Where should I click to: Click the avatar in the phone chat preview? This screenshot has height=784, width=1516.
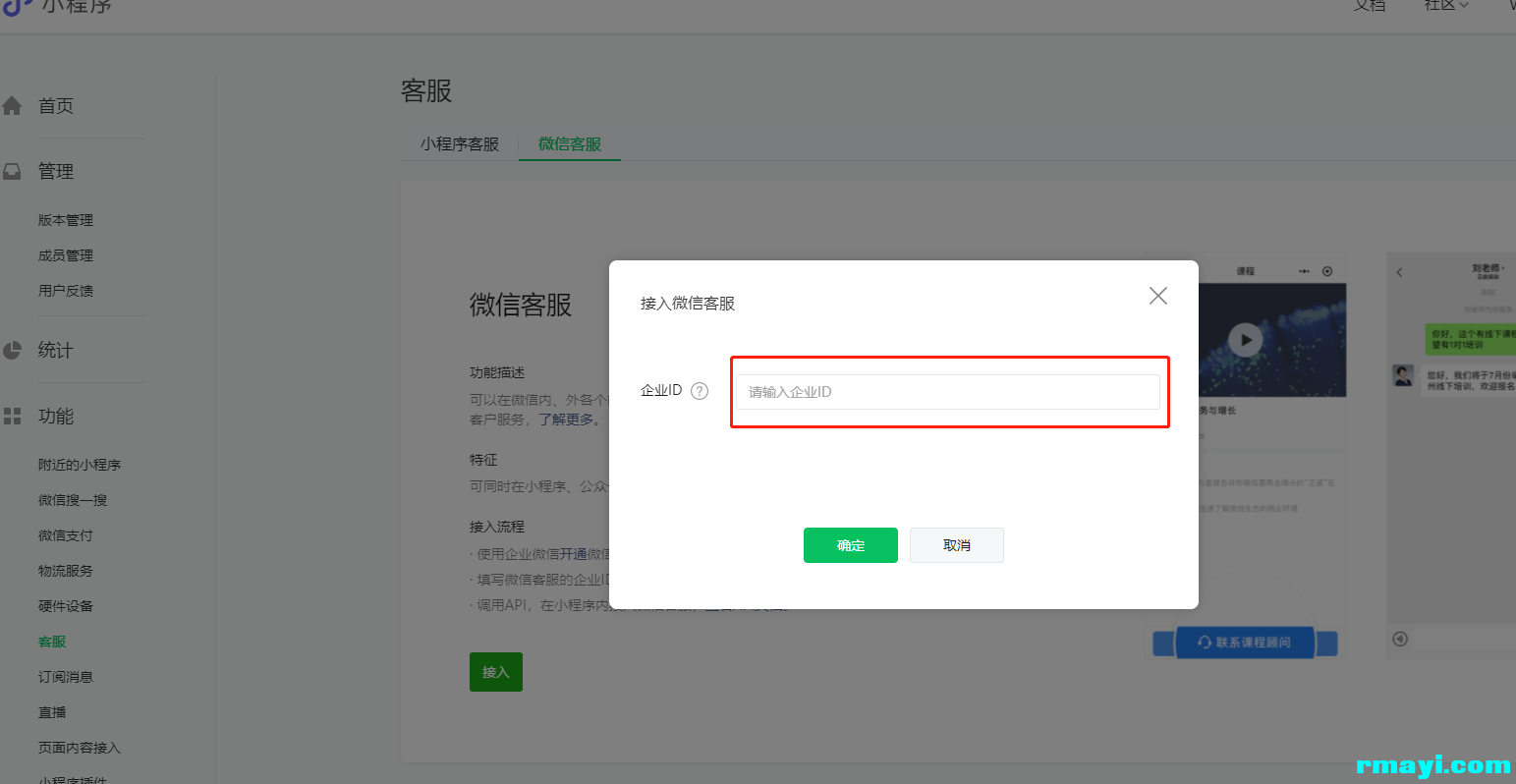[x=1403, y=374]
